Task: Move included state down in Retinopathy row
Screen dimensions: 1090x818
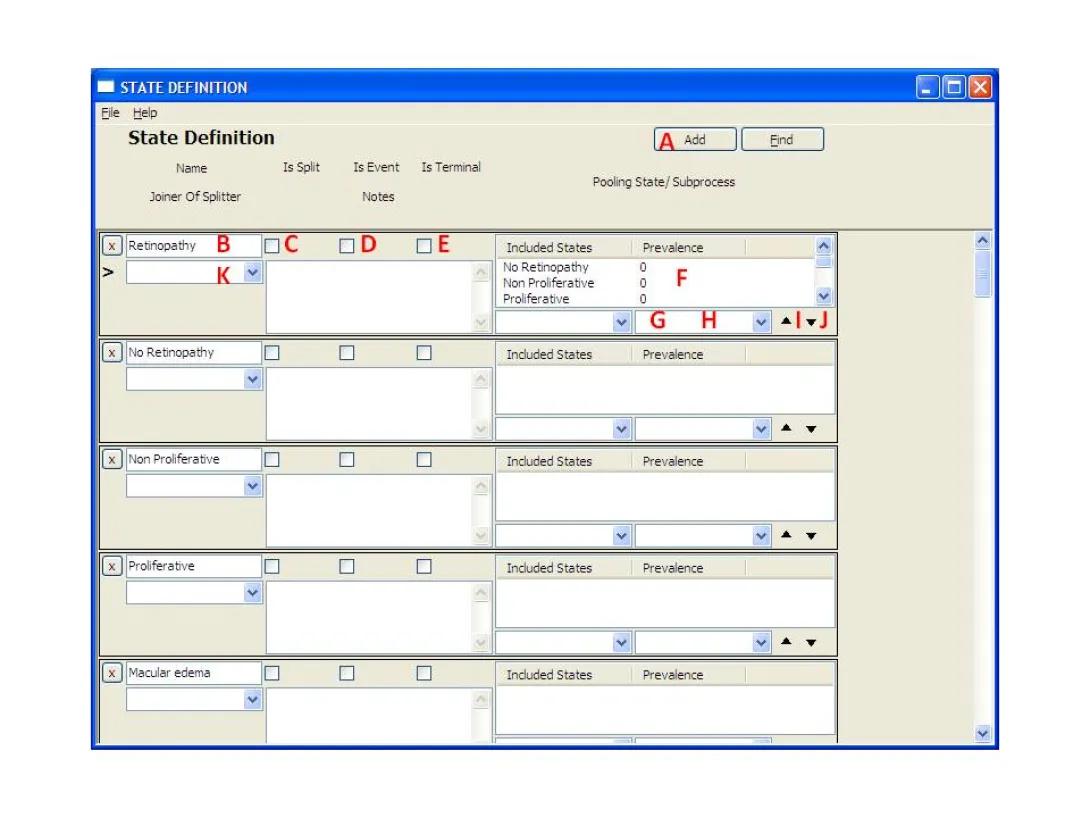Action: (x=811, y=322)
